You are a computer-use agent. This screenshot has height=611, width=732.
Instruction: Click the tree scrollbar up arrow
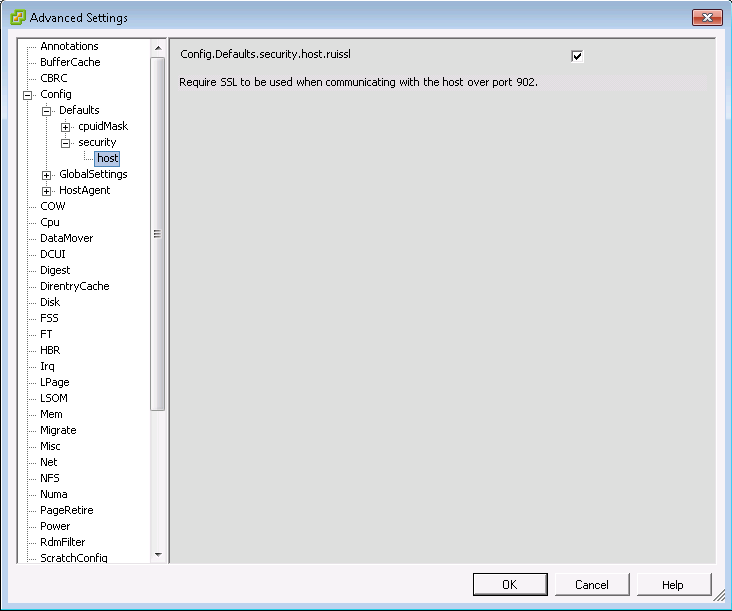(x=158, y=48)
